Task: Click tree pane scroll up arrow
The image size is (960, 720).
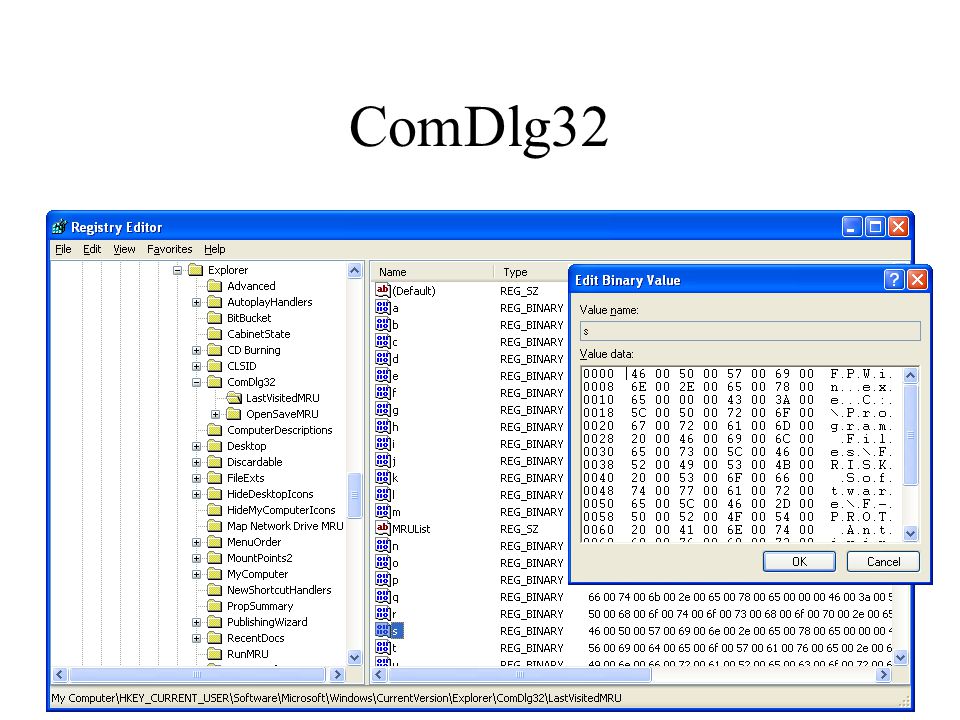Action: tap(354, 270)
